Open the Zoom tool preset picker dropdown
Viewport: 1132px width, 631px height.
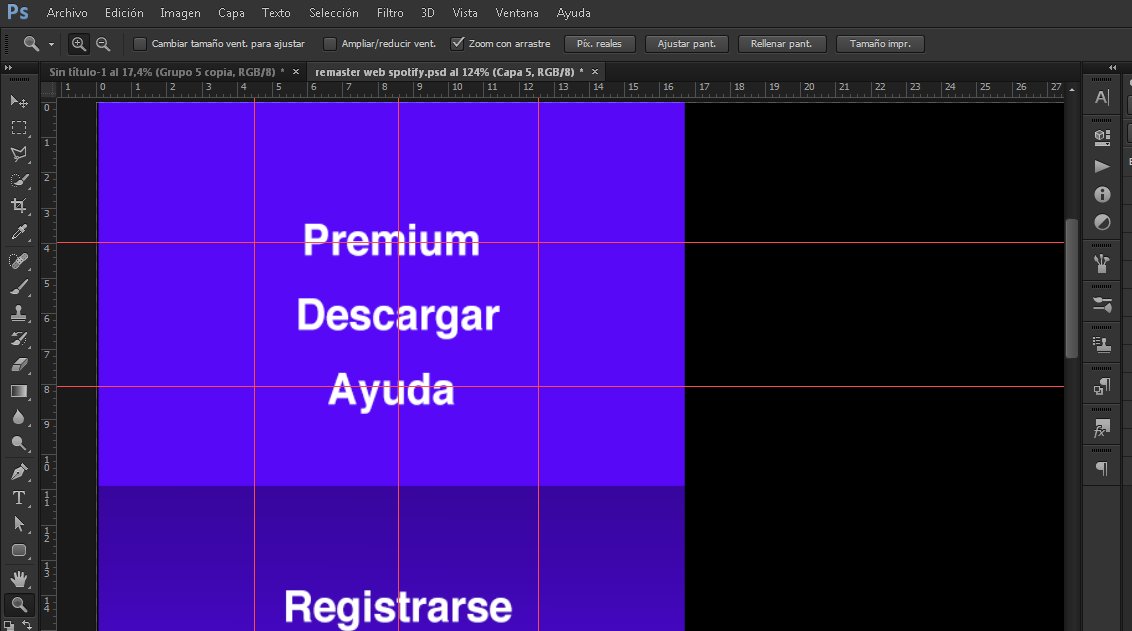[51, 45]
